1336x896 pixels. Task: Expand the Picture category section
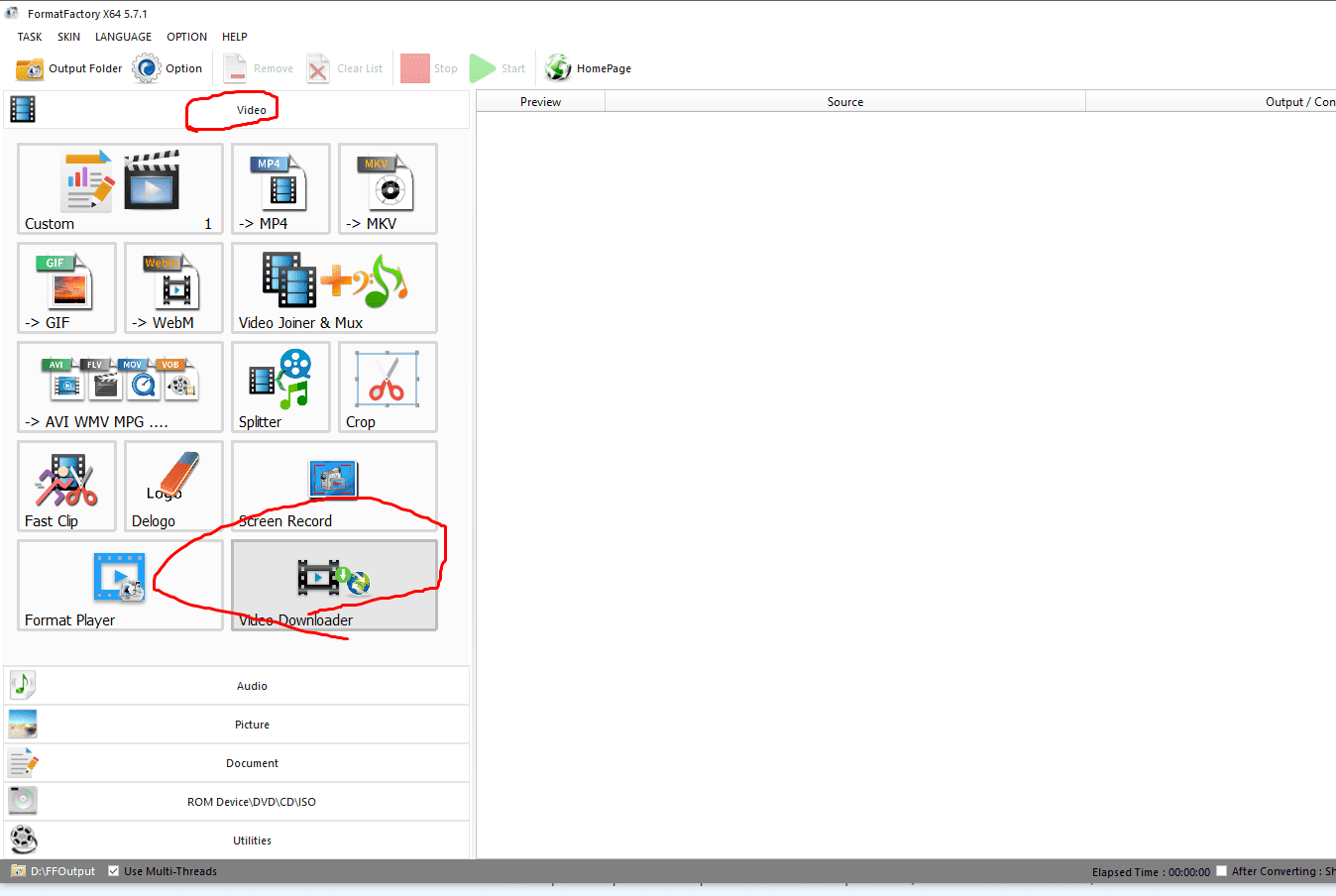[x=237, y=725]
